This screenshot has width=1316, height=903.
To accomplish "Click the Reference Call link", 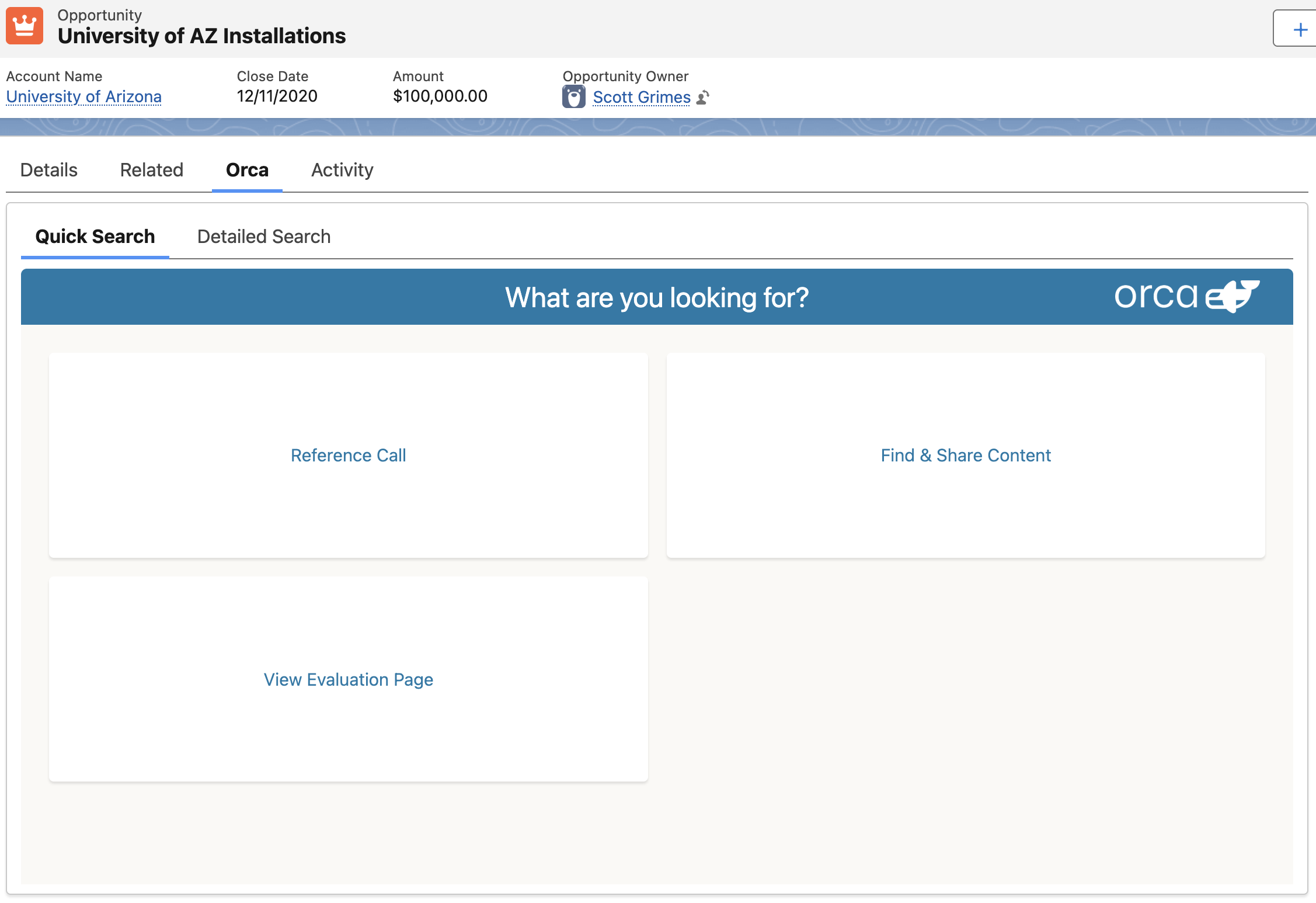I will [348, 455].
